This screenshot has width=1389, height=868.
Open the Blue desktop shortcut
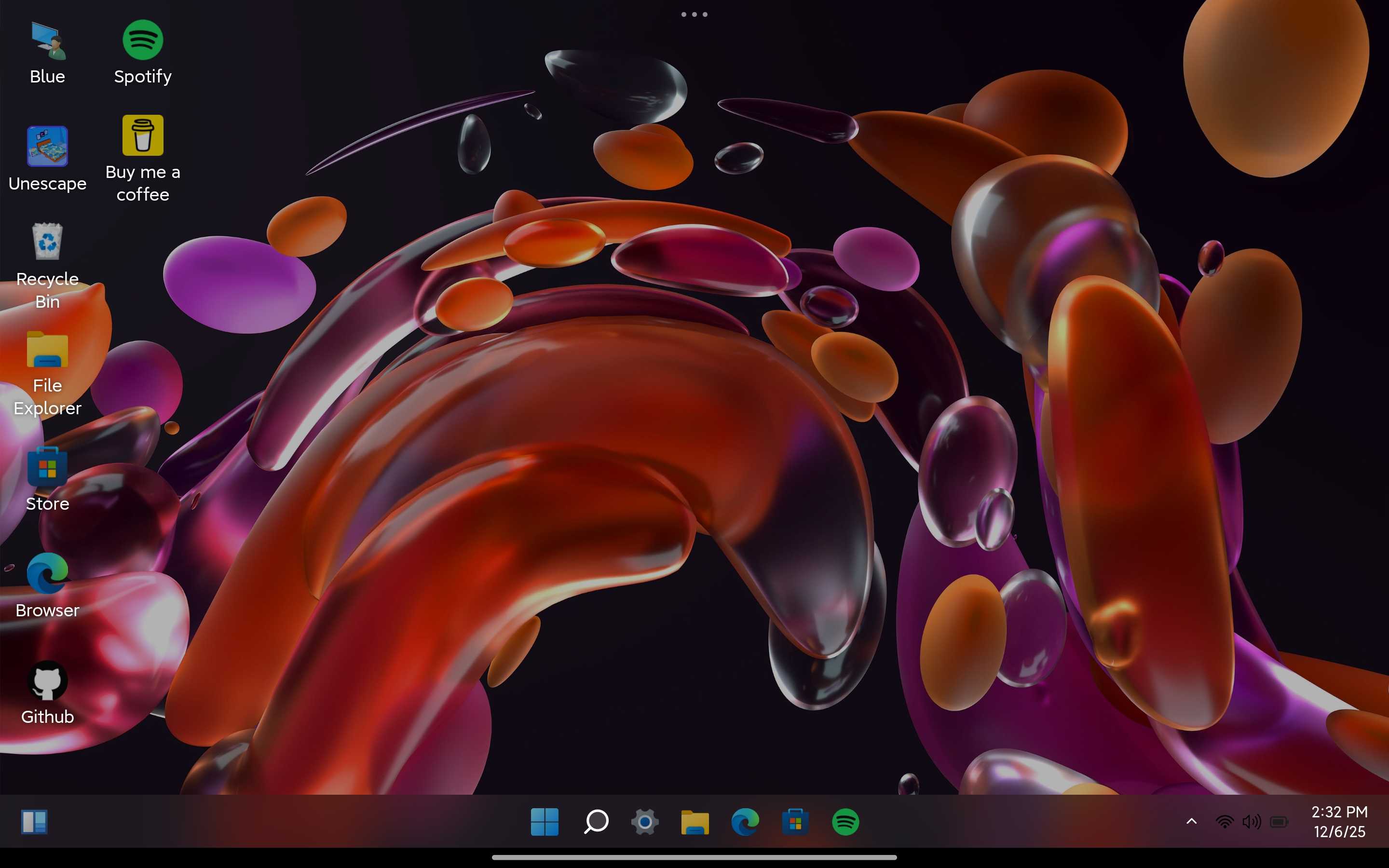click(48, 41)
